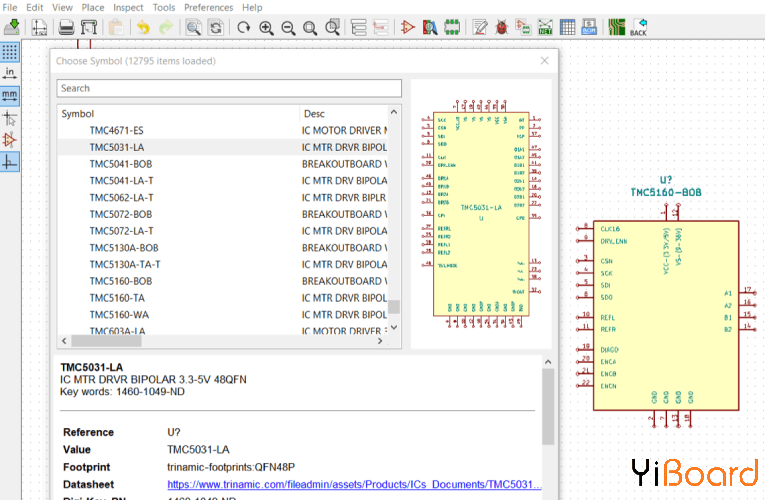
Task: Refresh the schematic view
Action: (243, 27)
